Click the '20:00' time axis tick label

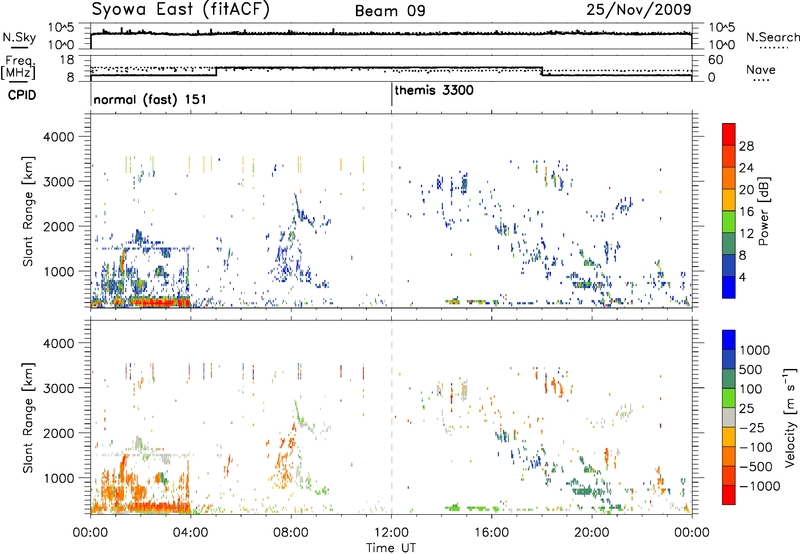[592, 533]
